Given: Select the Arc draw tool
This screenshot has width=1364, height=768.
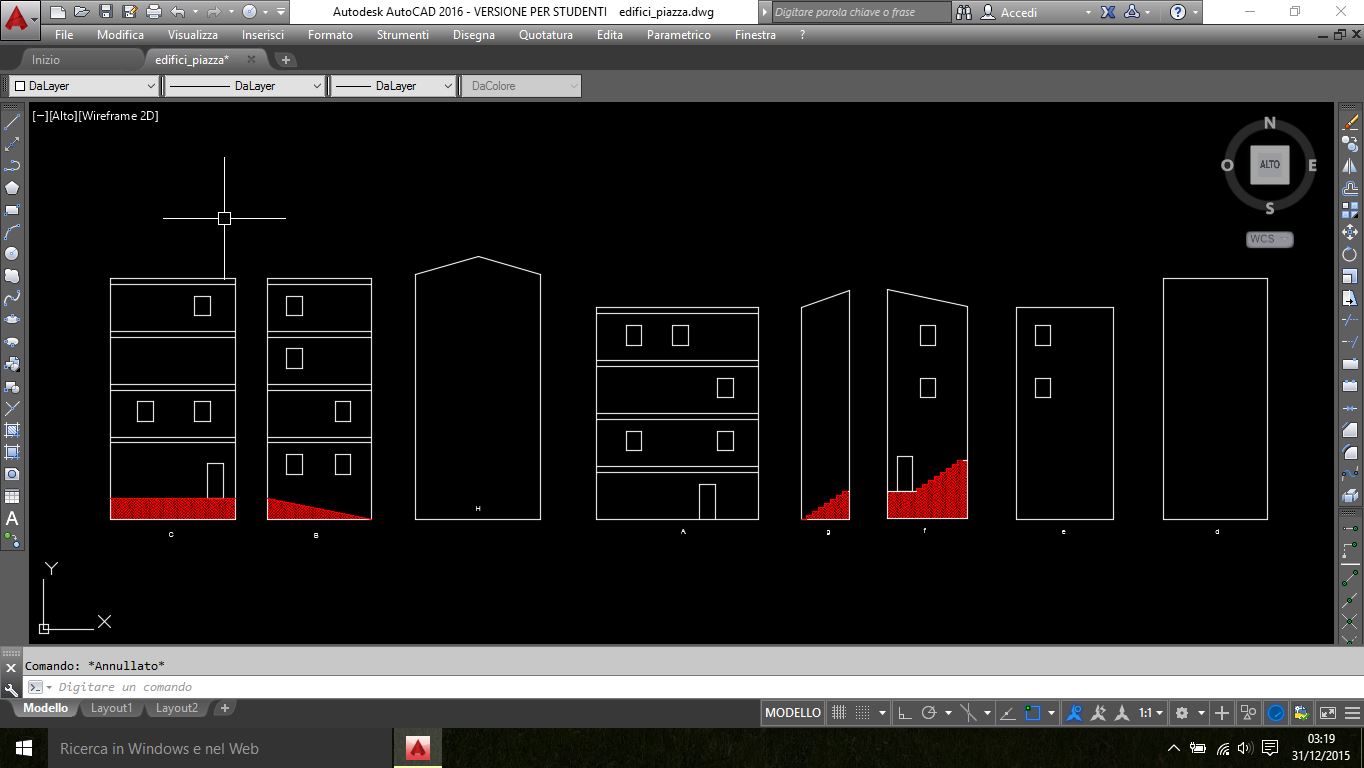Looking at the screenshot, I should 12,232.
